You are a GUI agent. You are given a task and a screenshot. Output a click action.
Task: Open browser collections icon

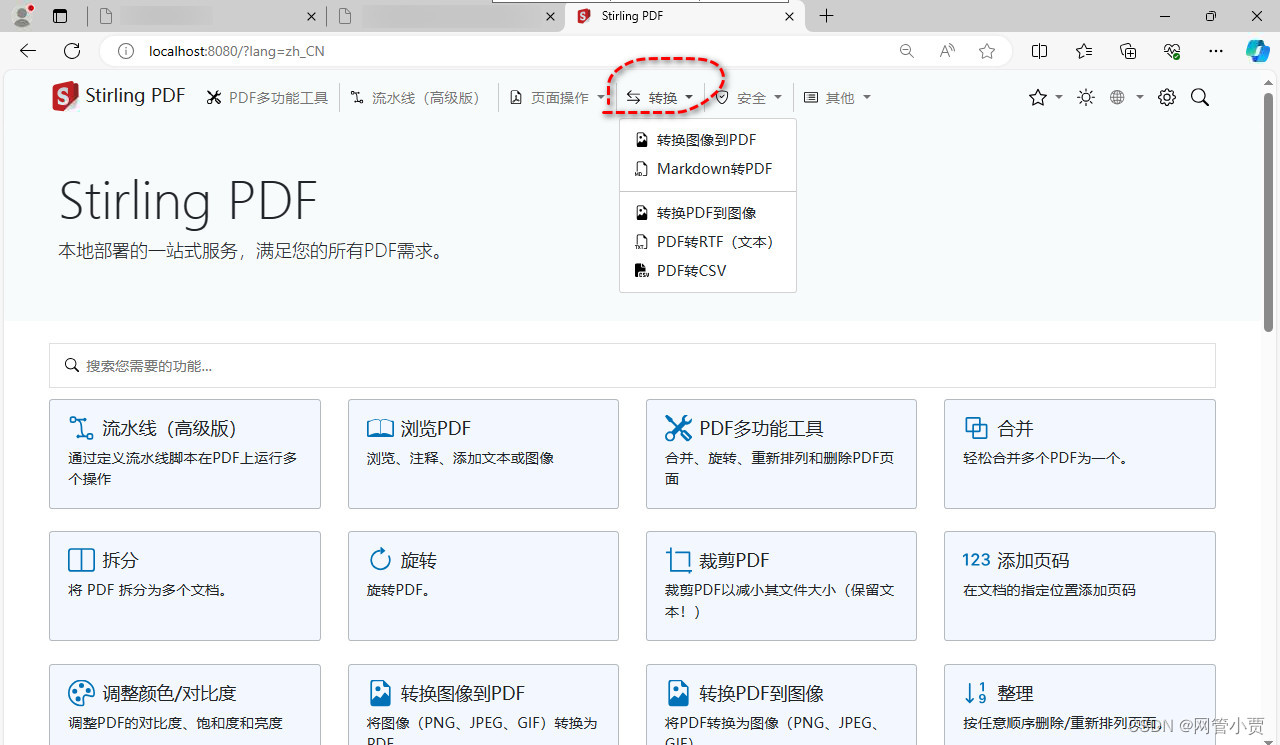[1128, 51]
